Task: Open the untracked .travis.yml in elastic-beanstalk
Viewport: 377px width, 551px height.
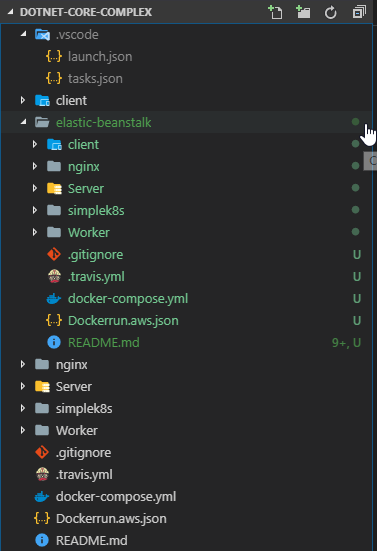Action: coord(96,277)
